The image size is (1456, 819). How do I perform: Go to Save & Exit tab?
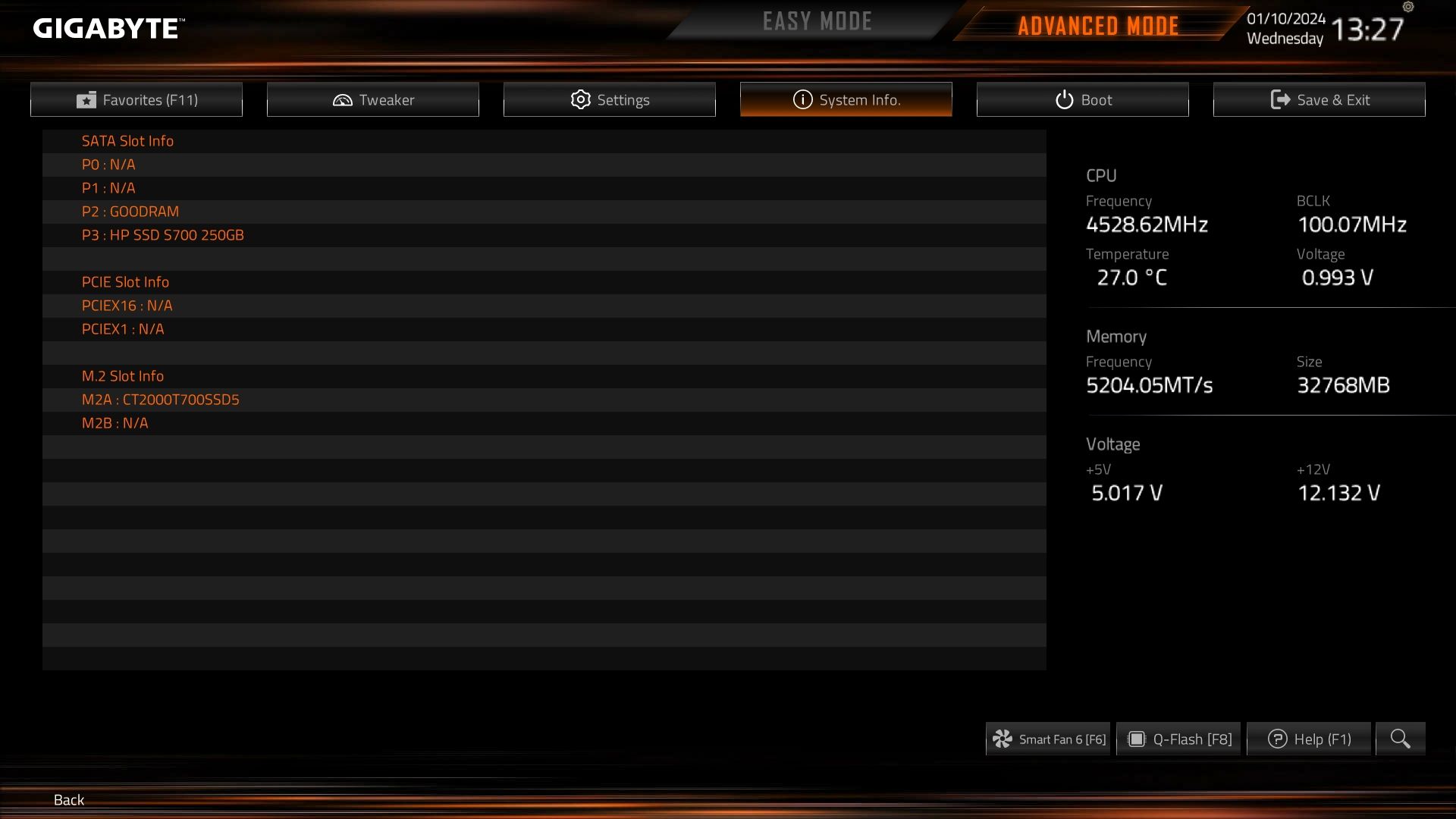tap(1319, 99)
